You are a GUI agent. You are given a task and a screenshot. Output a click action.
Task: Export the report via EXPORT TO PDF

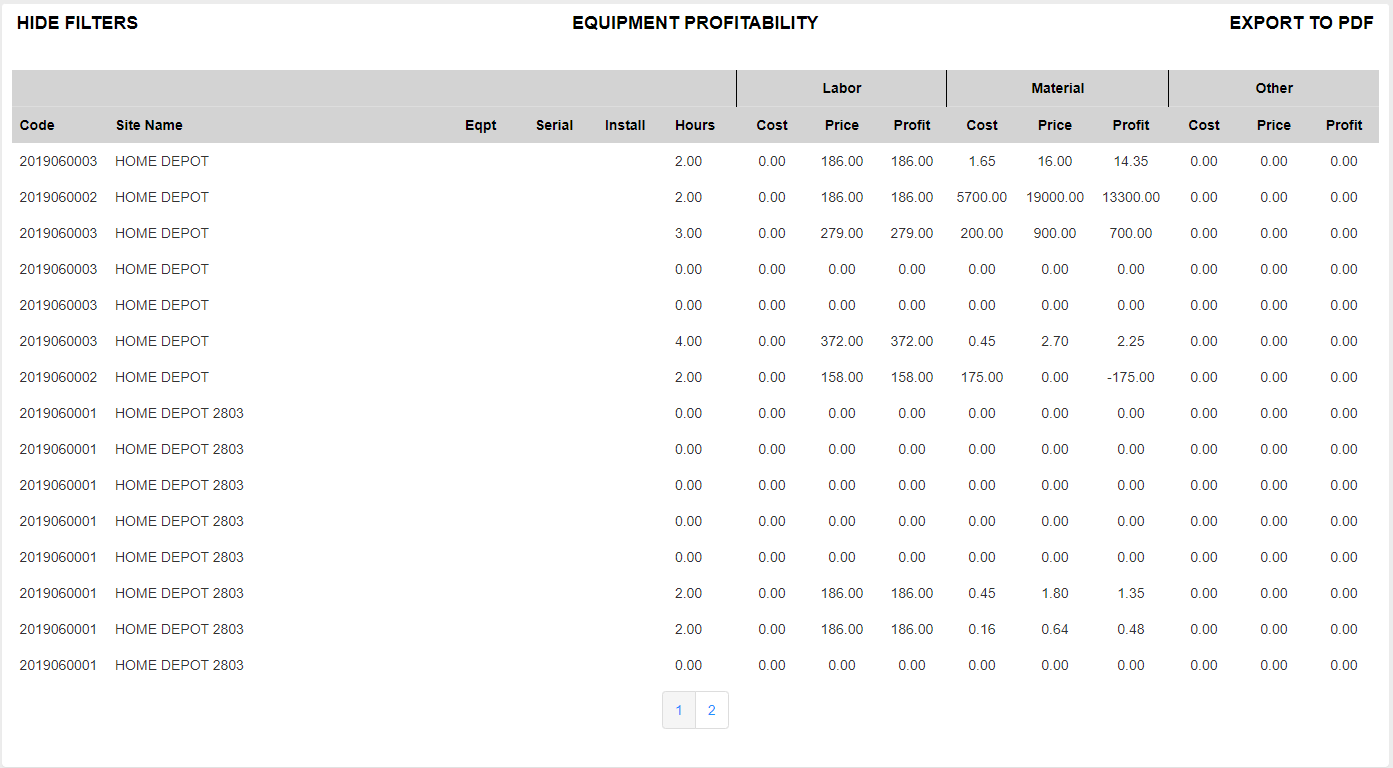pyautogui.click(x=1301, y=23)
